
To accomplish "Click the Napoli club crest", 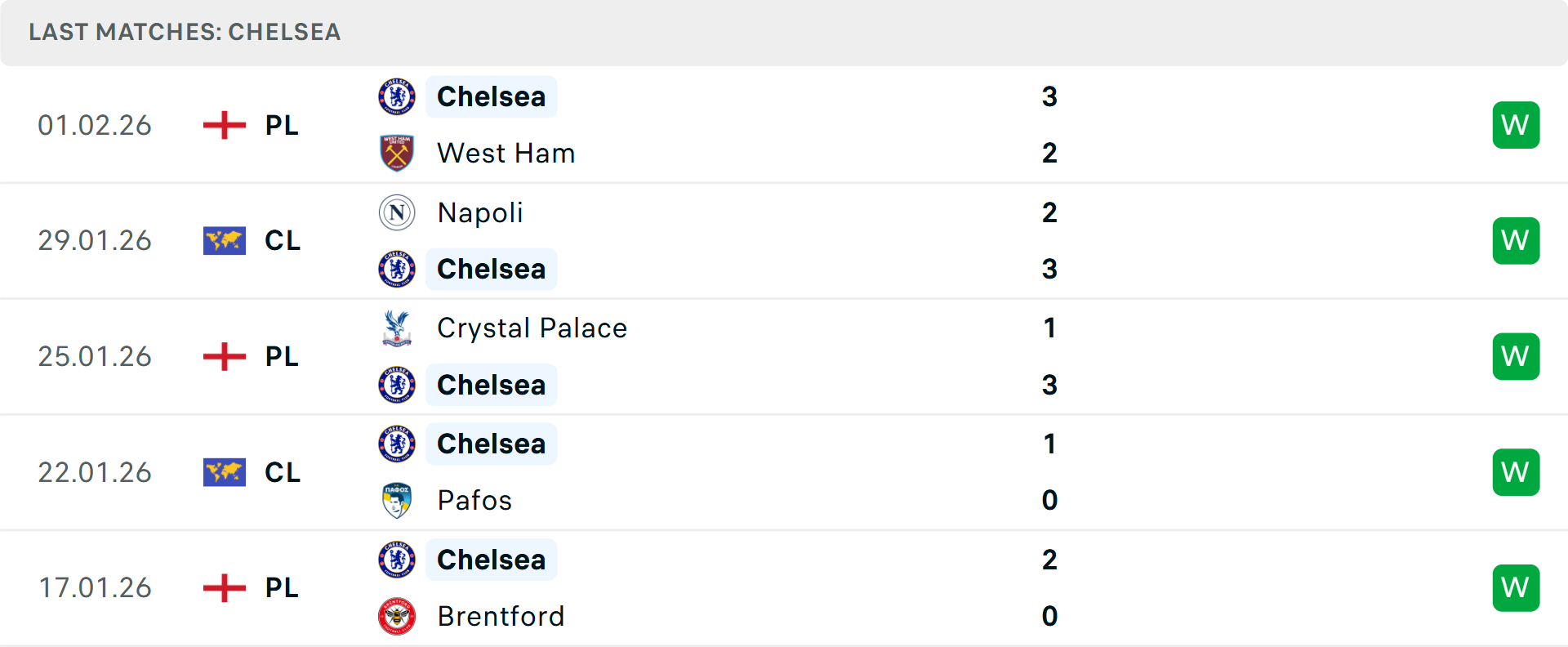I will 397,212.
